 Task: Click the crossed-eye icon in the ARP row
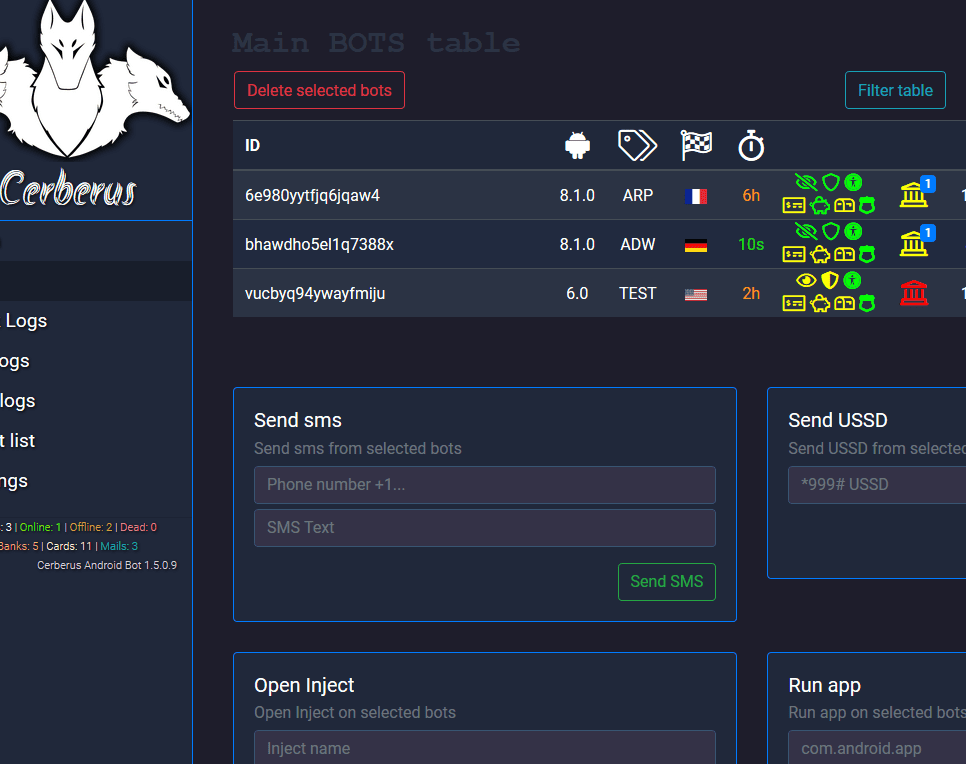pos(806,182)
